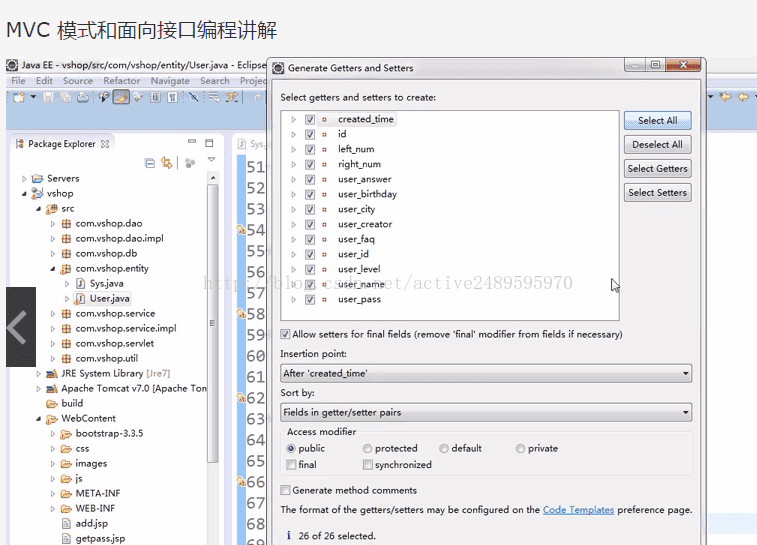Click the src source folder icon
This screenshot has width=757, height=545.
tap(52, 209)
